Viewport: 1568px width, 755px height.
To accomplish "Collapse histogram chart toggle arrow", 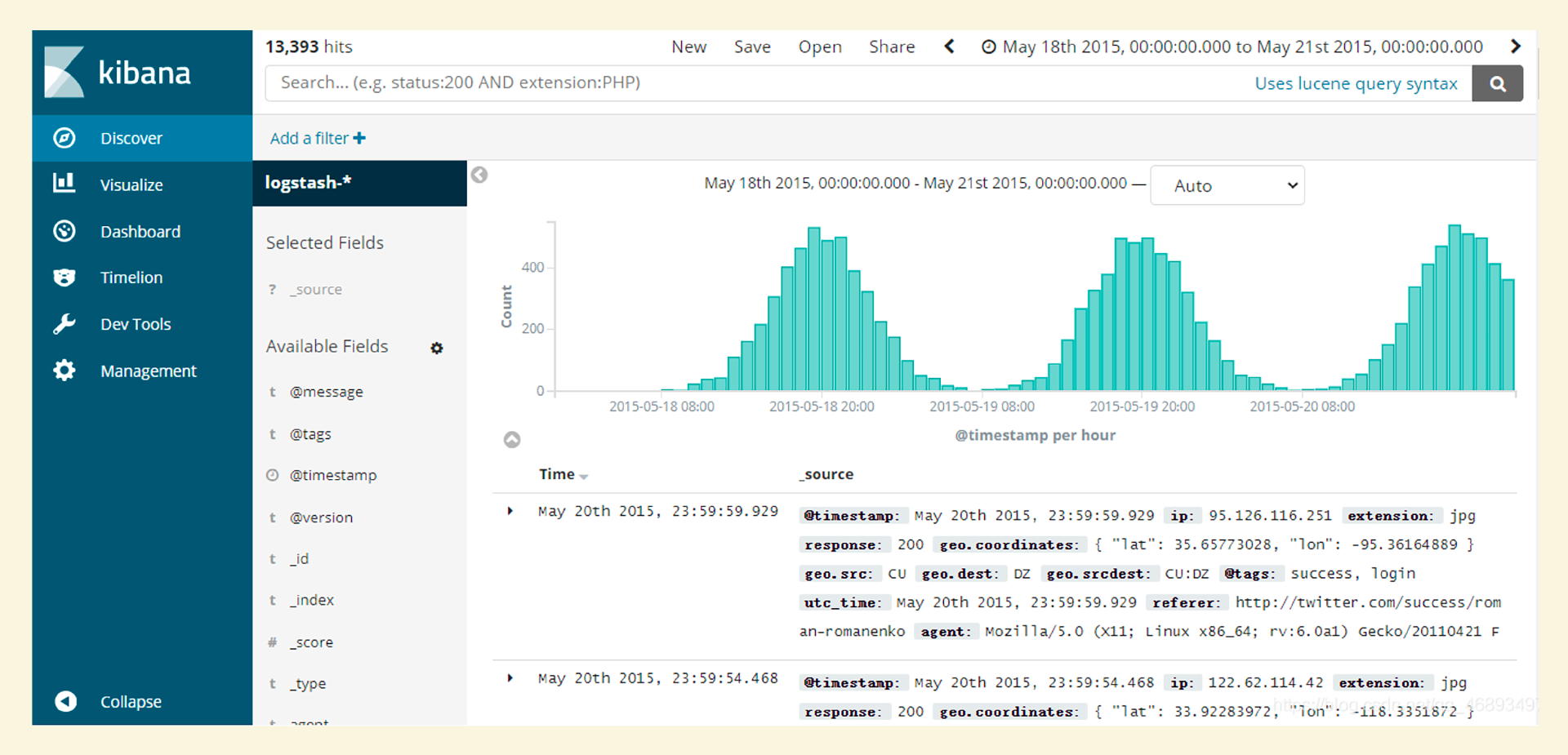I will [x=512, y=440].
